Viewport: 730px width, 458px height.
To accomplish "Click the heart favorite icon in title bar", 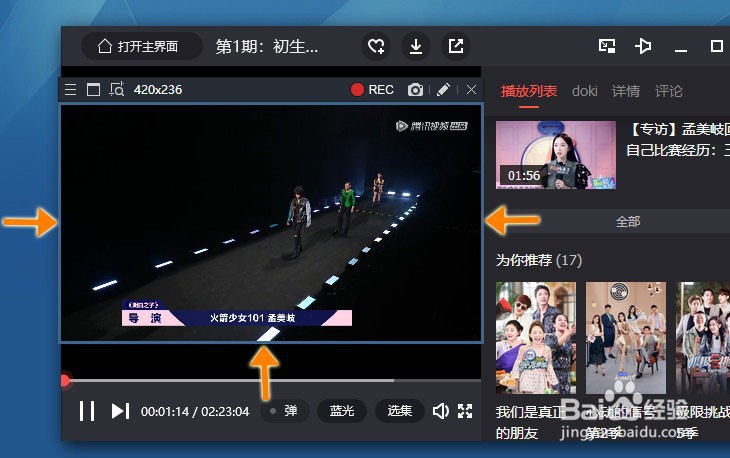I will [376, 46].
